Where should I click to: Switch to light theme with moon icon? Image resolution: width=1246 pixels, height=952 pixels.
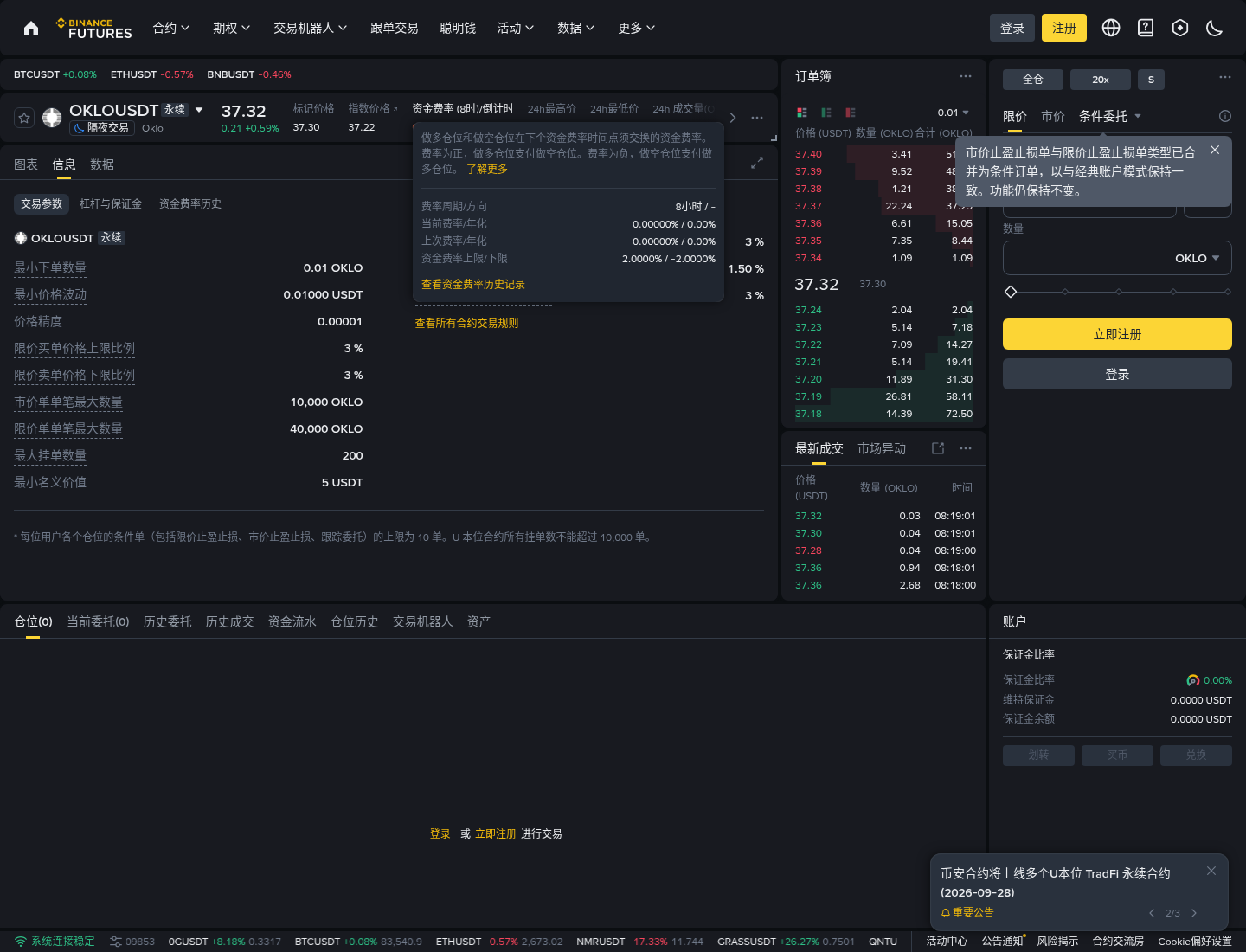(x=1215, y=28)
